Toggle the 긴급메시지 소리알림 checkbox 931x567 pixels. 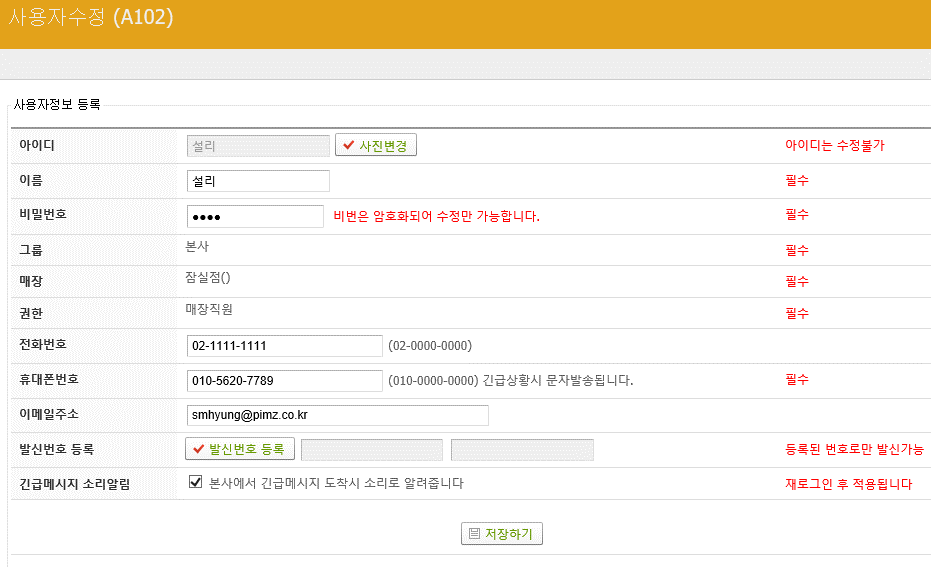click(196, 483)
